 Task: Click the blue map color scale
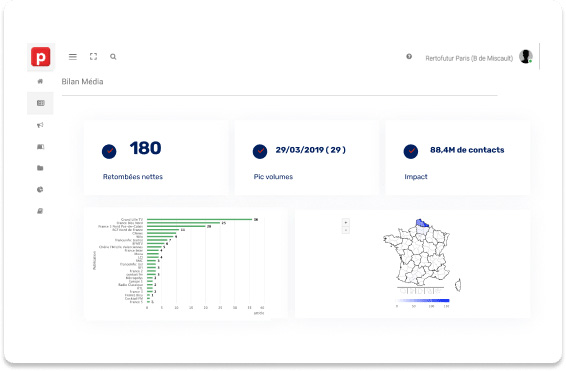point(422,300)
